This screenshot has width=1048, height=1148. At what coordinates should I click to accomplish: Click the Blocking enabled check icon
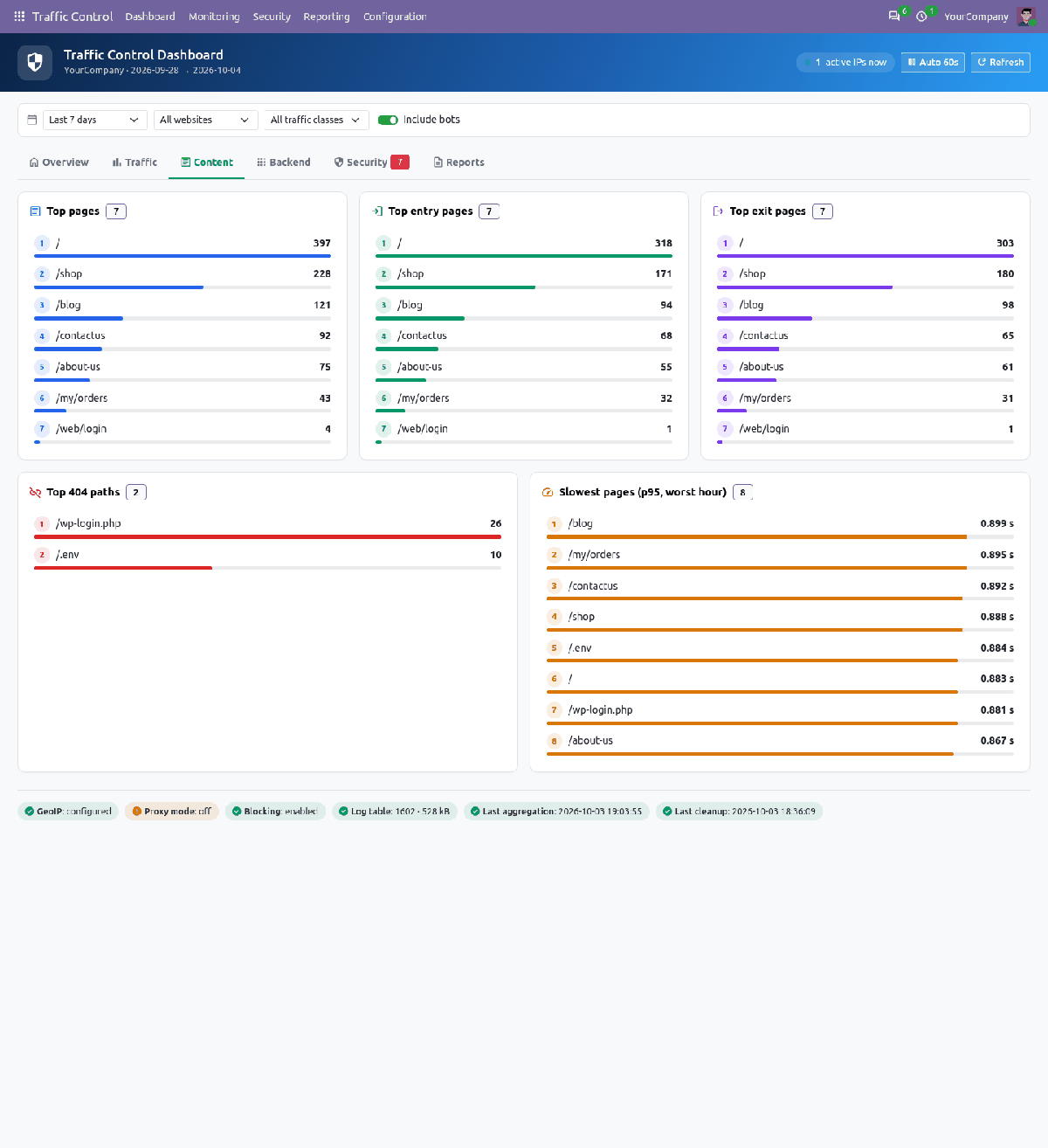237,812
